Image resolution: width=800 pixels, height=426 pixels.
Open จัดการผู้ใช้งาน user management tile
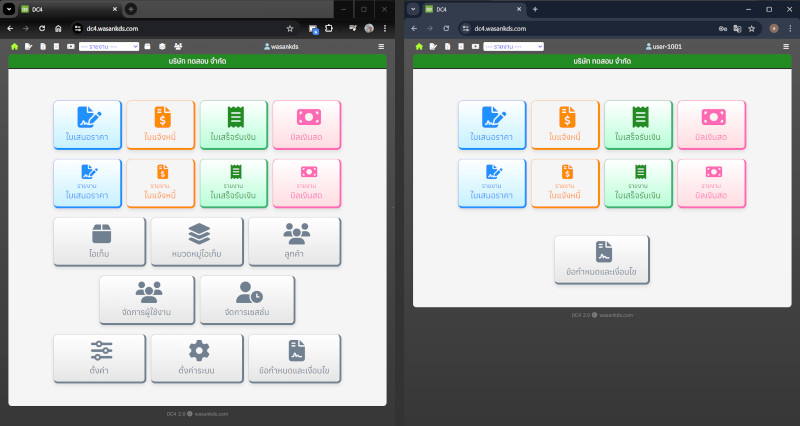click(x=148, y=300)
